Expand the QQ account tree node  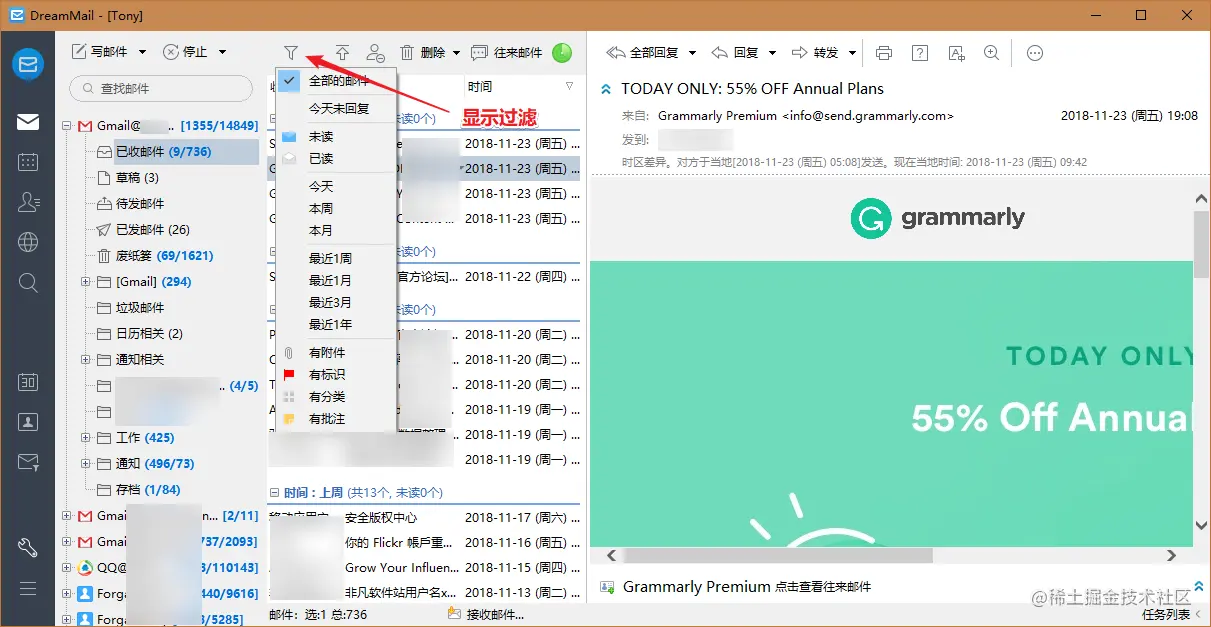click(67, 568)
